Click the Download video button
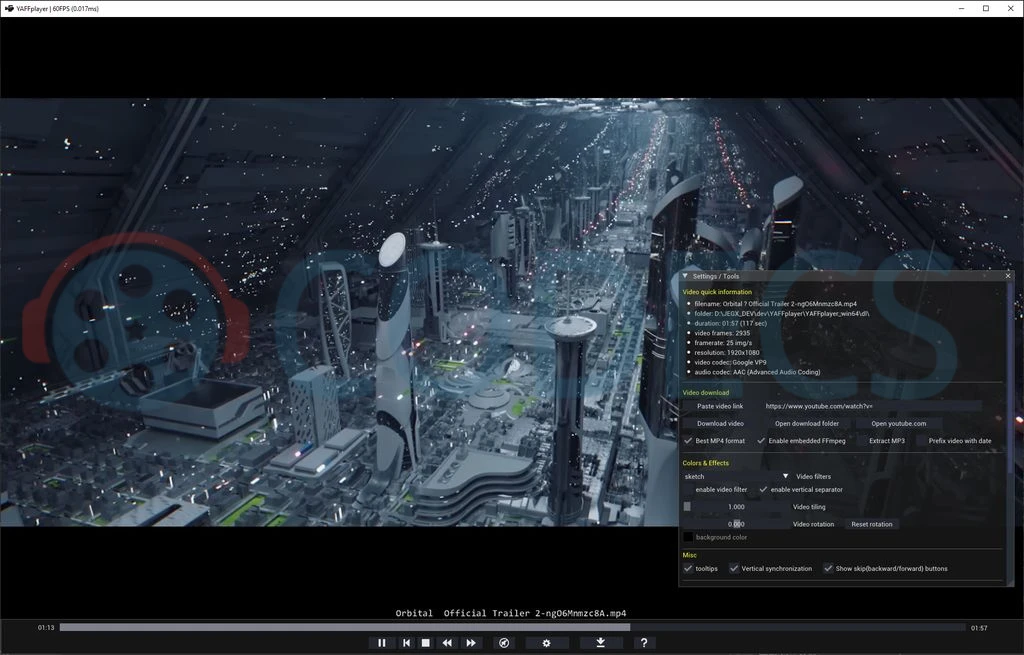1024x655 pixels. click(720, 423)
